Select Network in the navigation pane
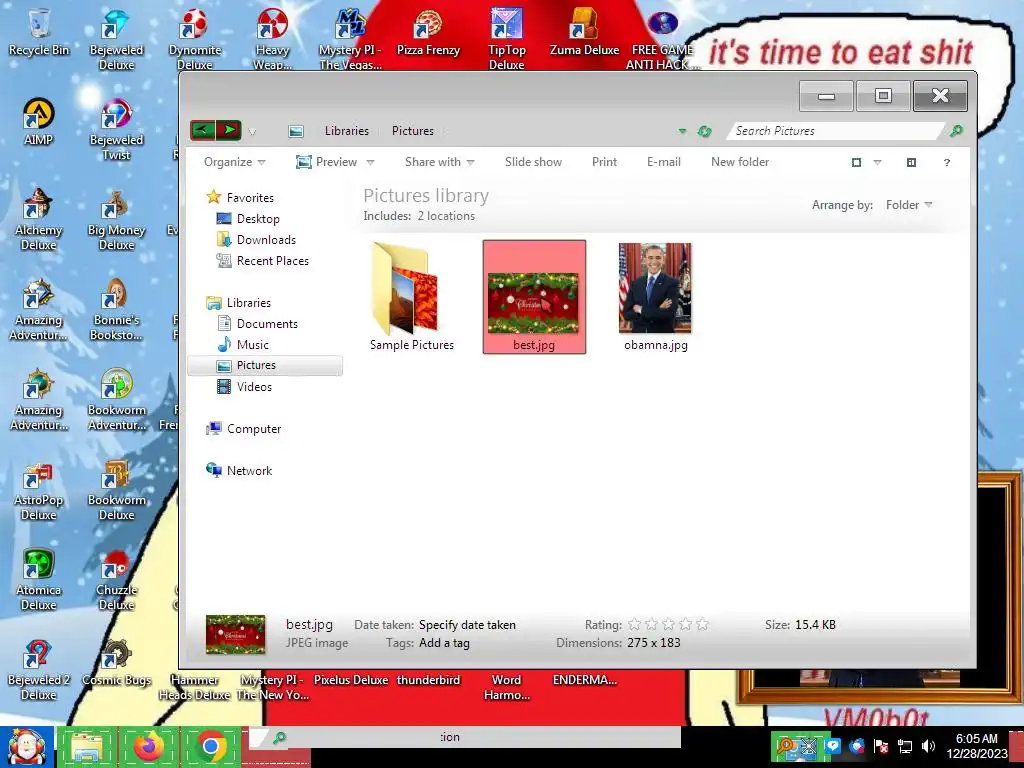1024x768 pixels. click(x=239, y=470)
